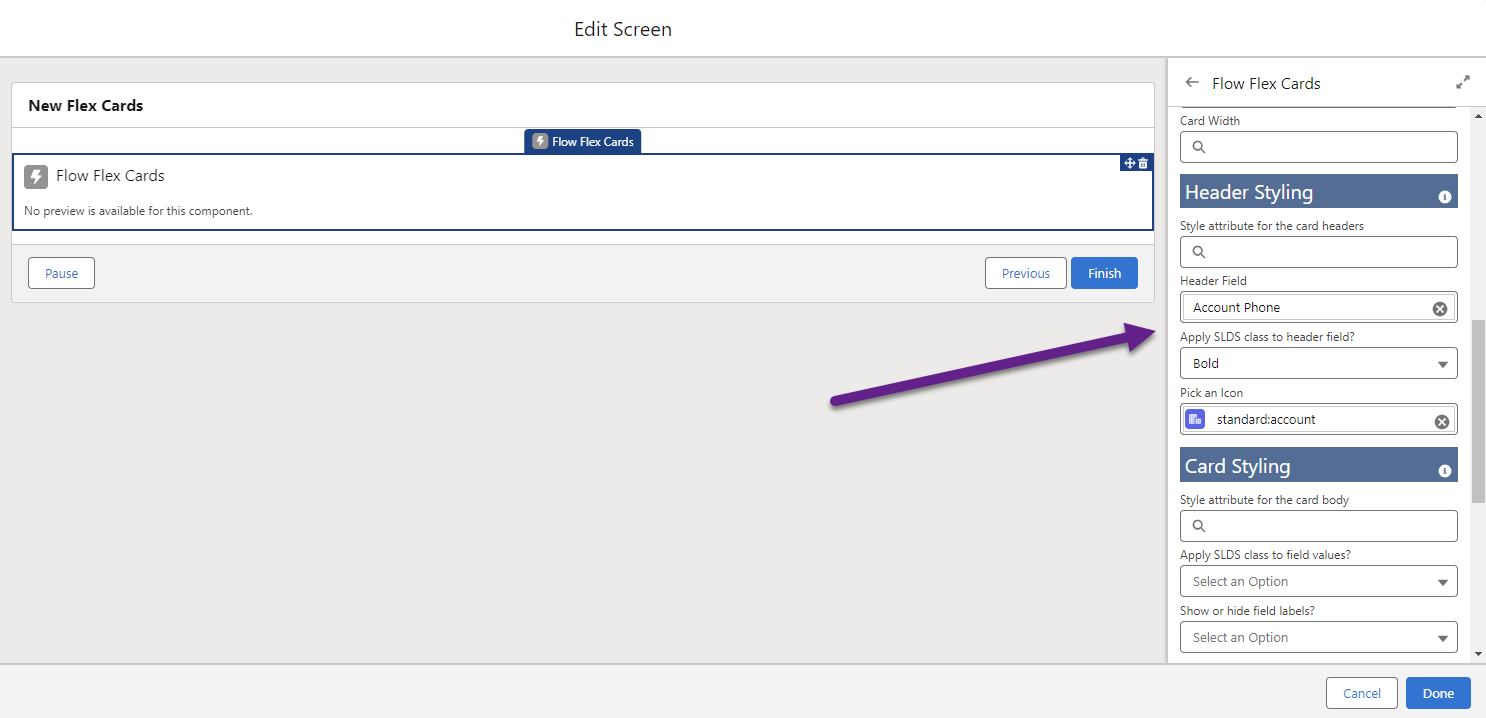Expand the Flow Flex Cards properties panel
Viewport: 1486px width, 718px height.
tap(1463, 82)
